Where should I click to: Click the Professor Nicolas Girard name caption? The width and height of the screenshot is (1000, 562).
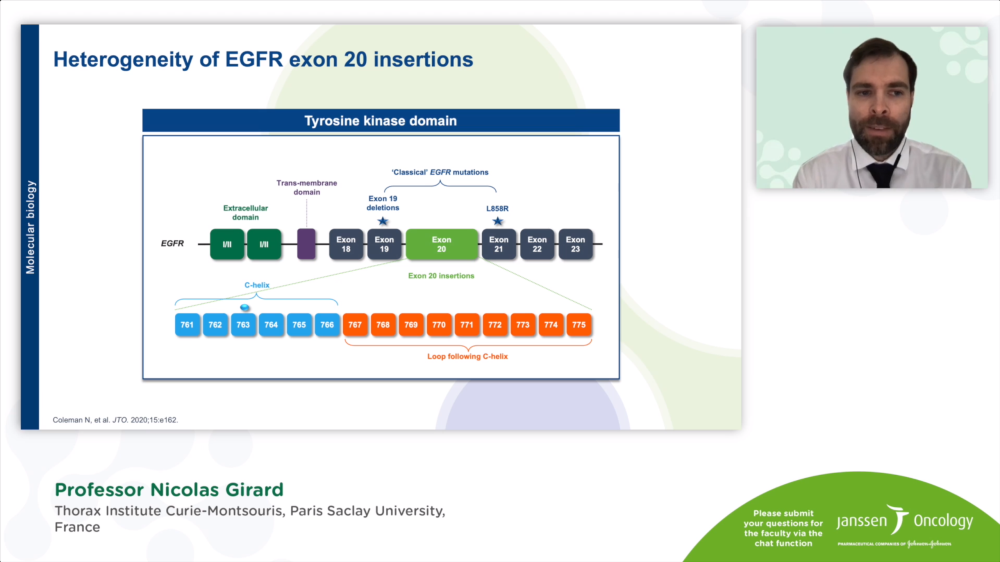169,490
